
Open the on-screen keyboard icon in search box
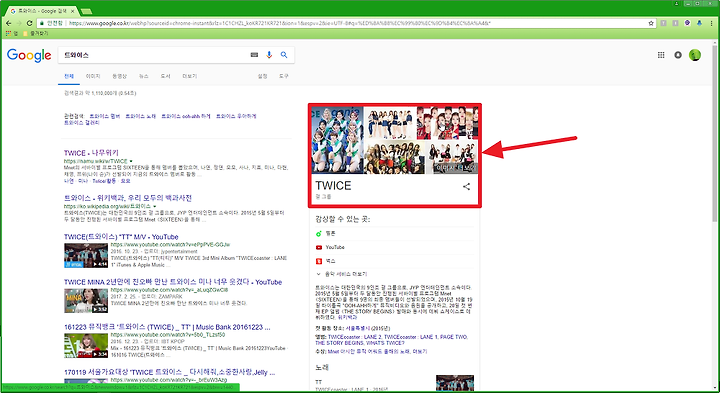[254, 55]
